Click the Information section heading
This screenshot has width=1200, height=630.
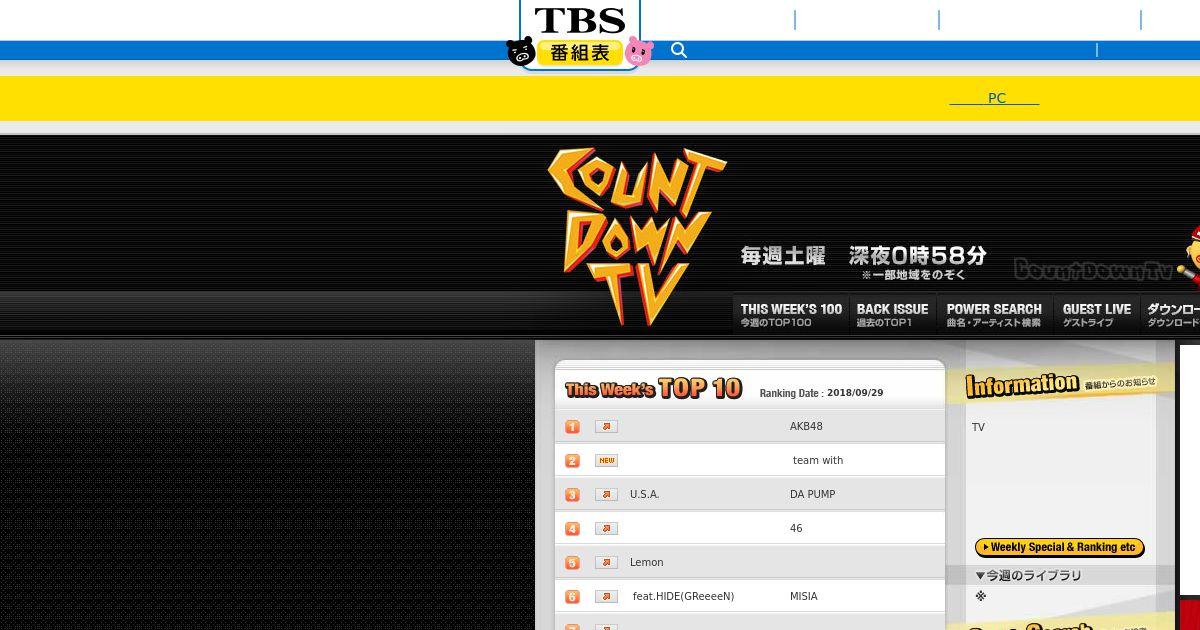[1022, 385]
